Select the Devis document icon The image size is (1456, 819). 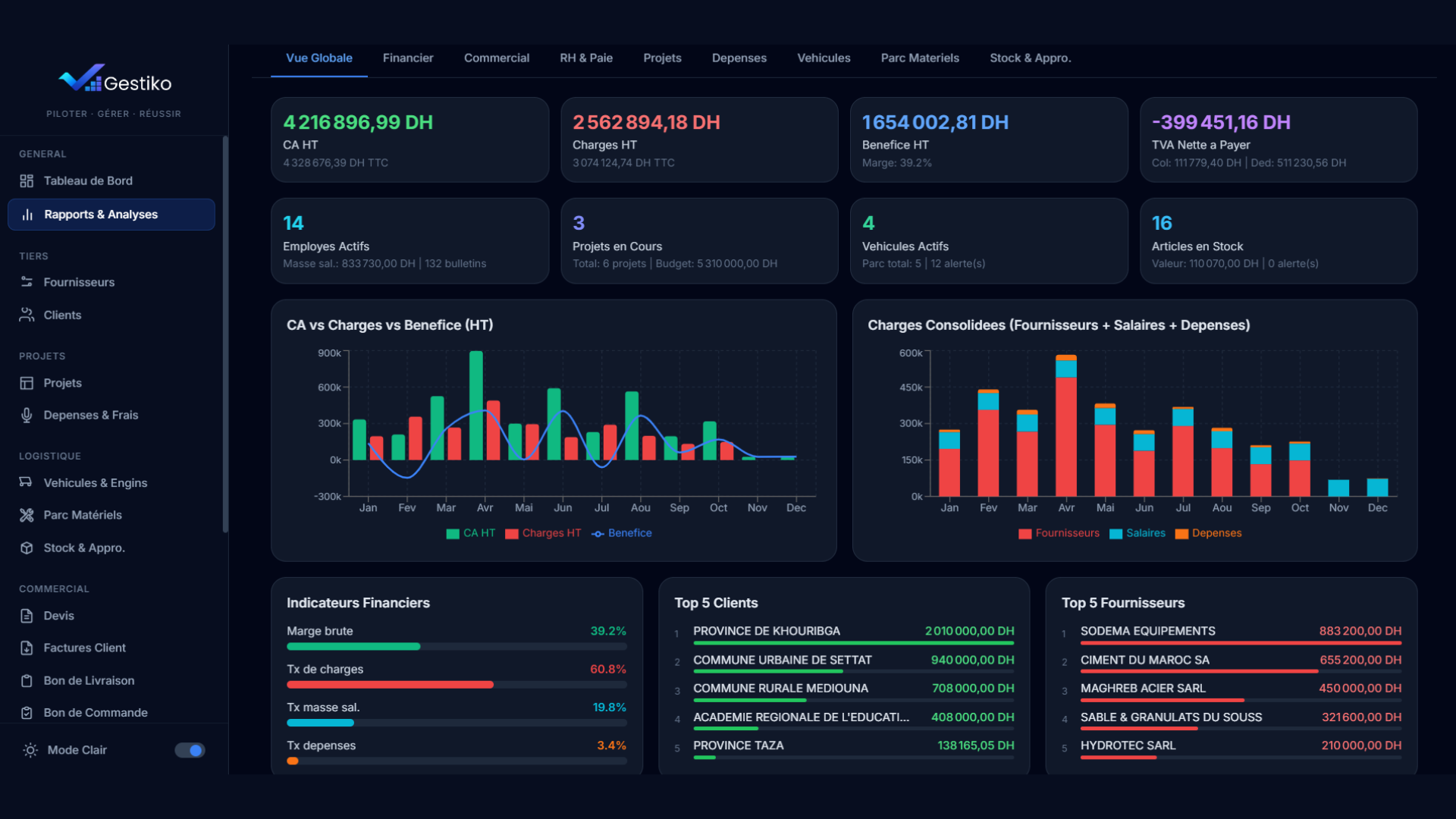[x=27, y=616]
